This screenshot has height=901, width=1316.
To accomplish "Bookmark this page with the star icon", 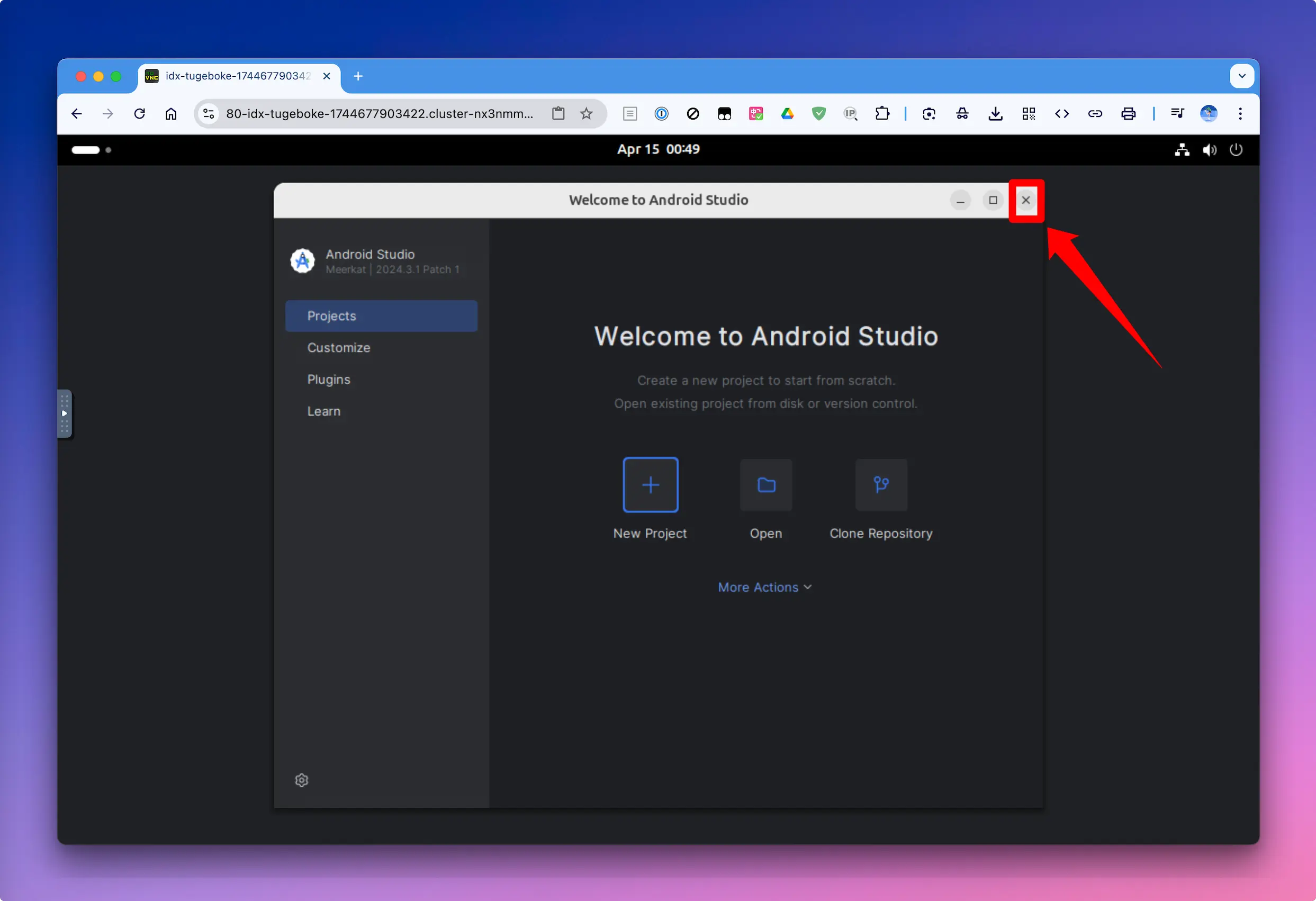I will (587, 114).
